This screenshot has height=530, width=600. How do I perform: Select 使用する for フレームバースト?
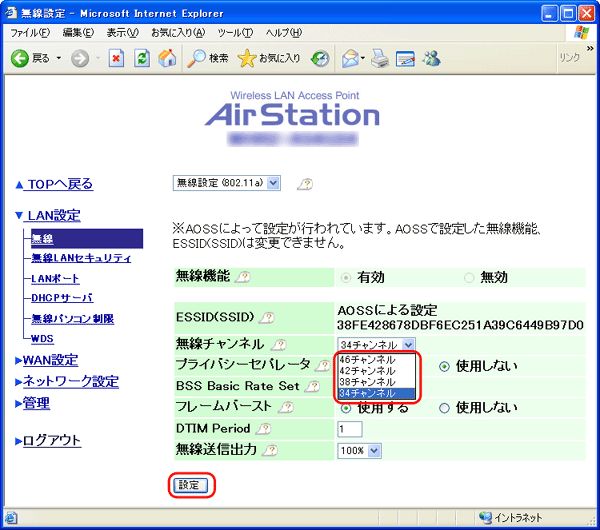tap(346, 408)
